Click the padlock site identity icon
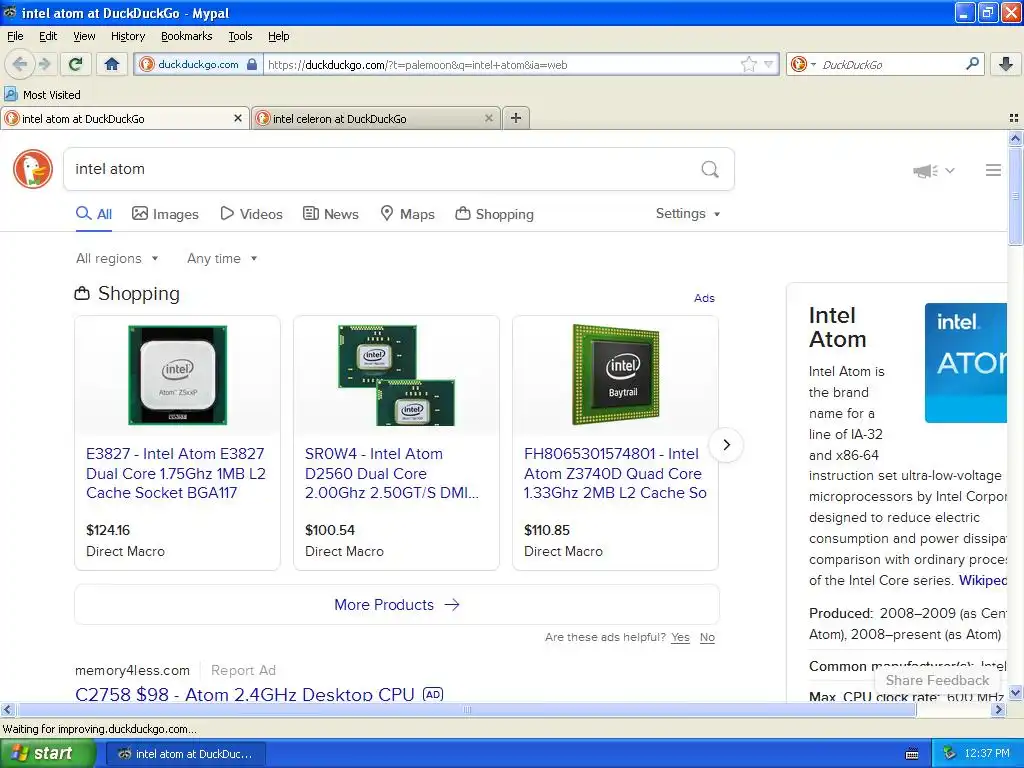1024x768 pixels. 252,64
